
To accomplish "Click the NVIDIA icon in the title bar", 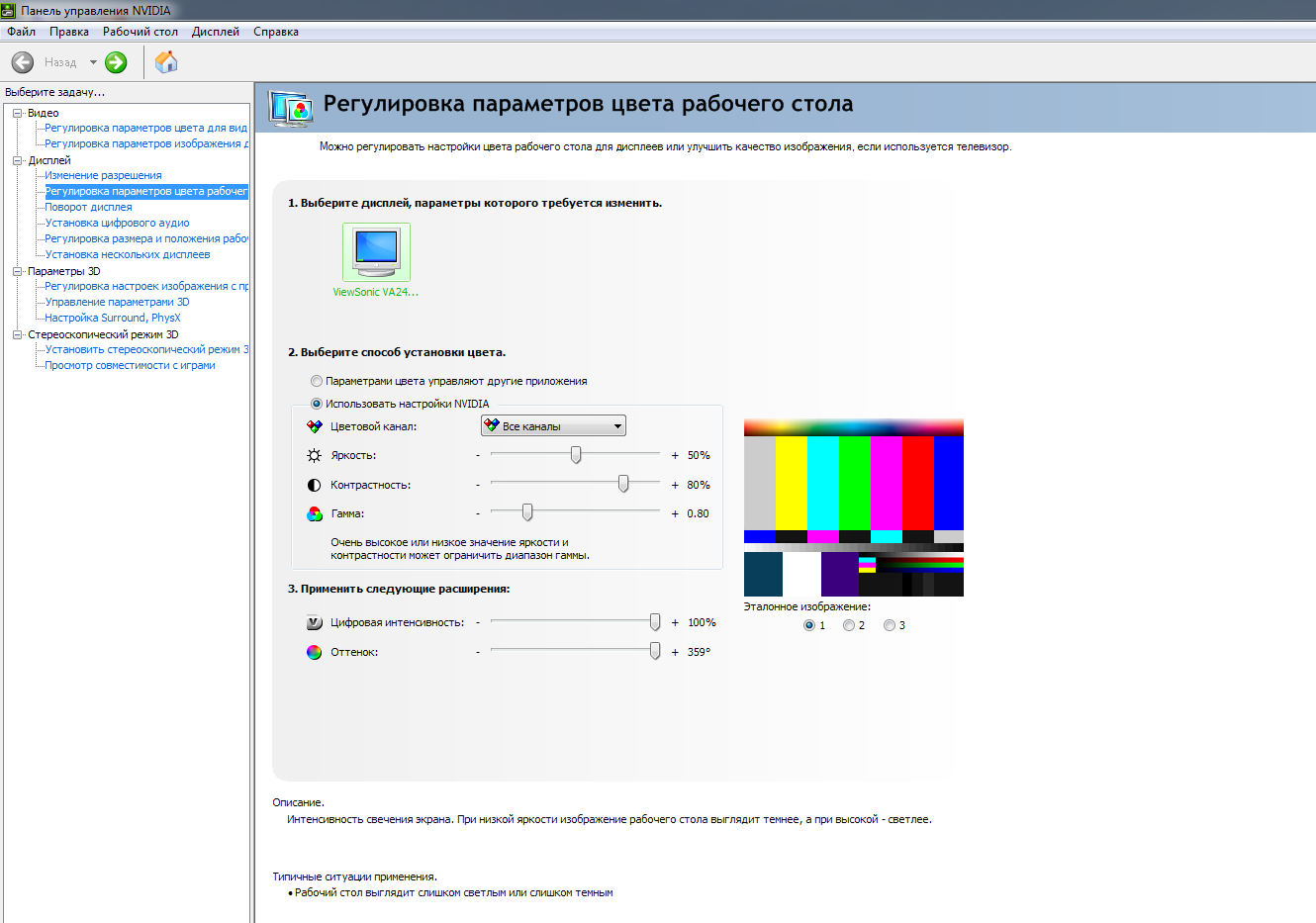I will pyautogui.click(x=9, y=10).
